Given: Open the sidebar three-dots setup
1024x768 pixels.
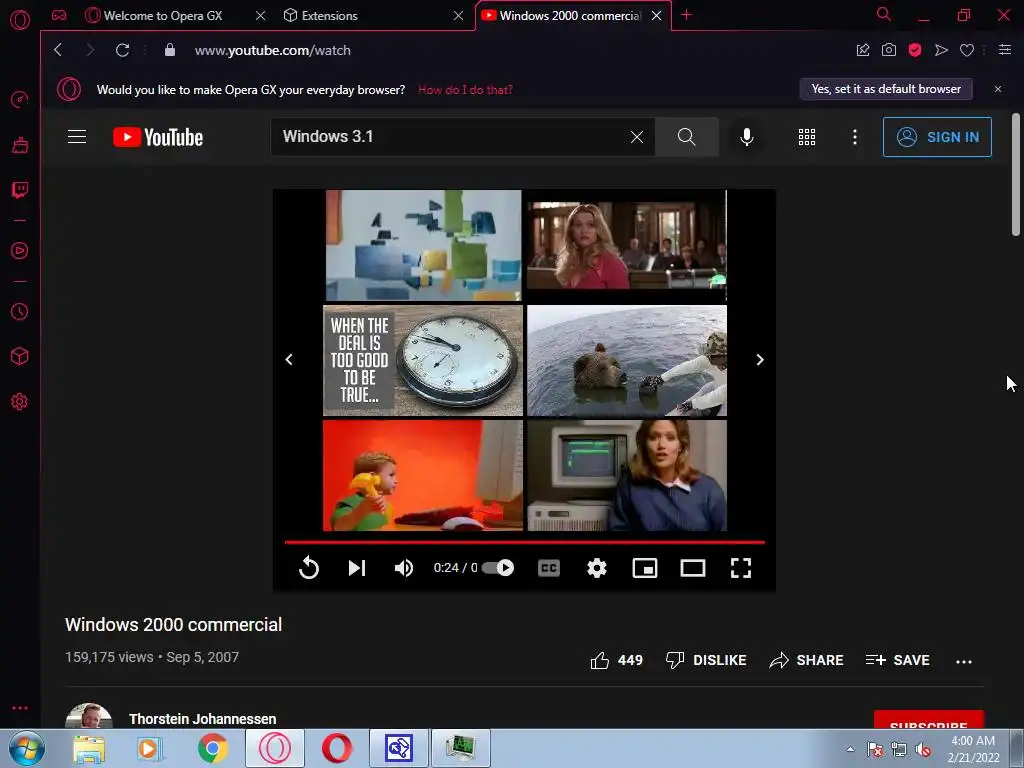Looking at the screenshot, I should tap(20, 708).
